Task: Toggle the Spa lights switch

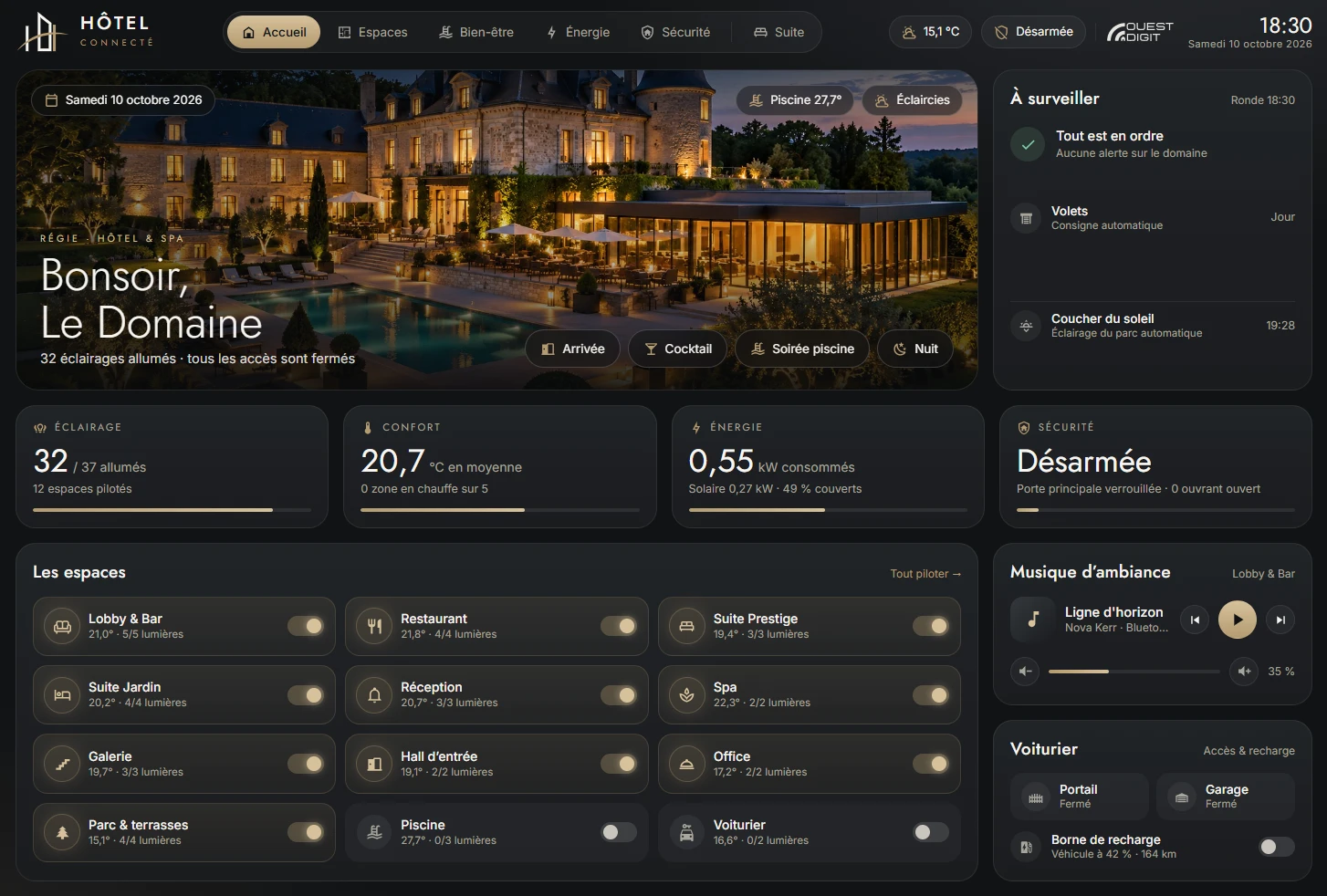Action: click(x=931, y=695)
